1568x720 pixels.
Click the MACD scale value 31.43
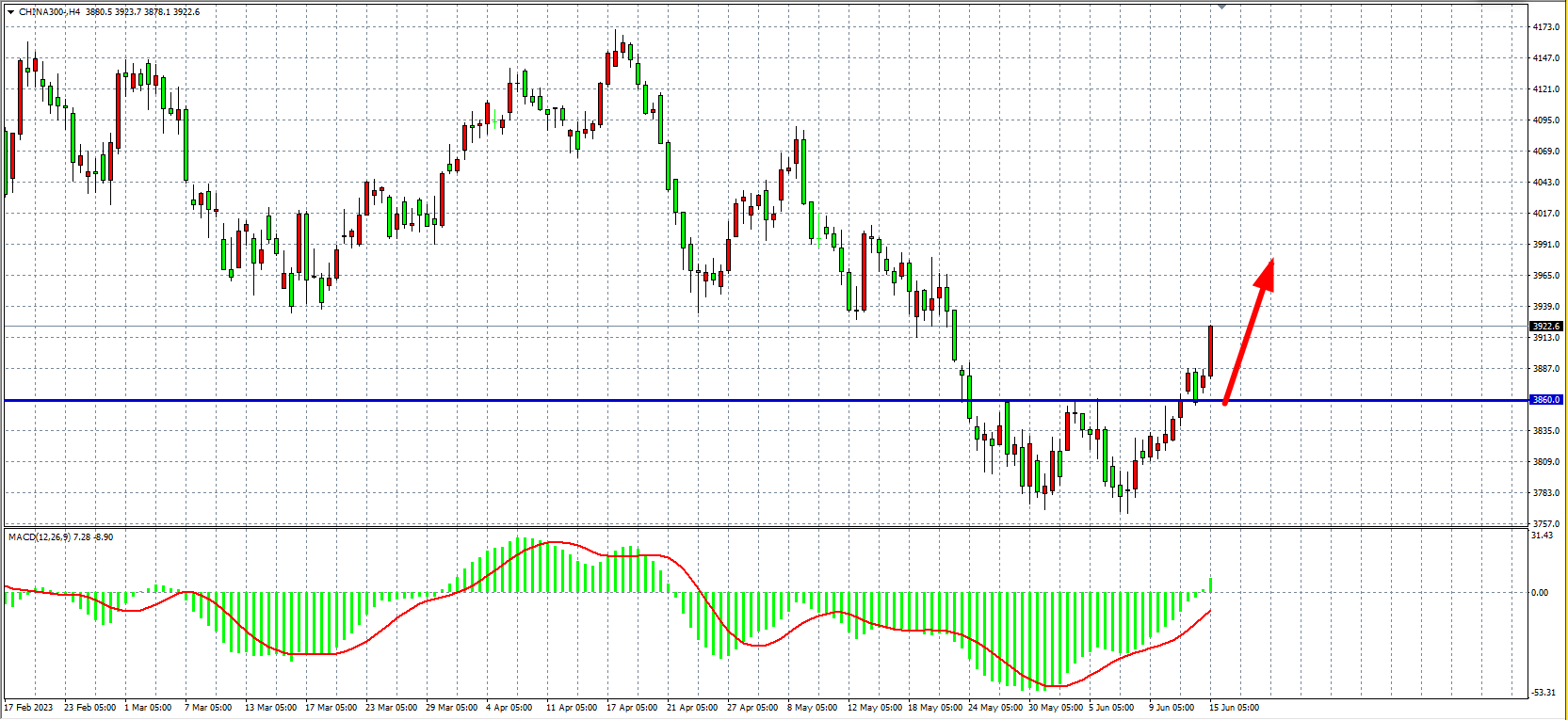tap(1542, 536)
